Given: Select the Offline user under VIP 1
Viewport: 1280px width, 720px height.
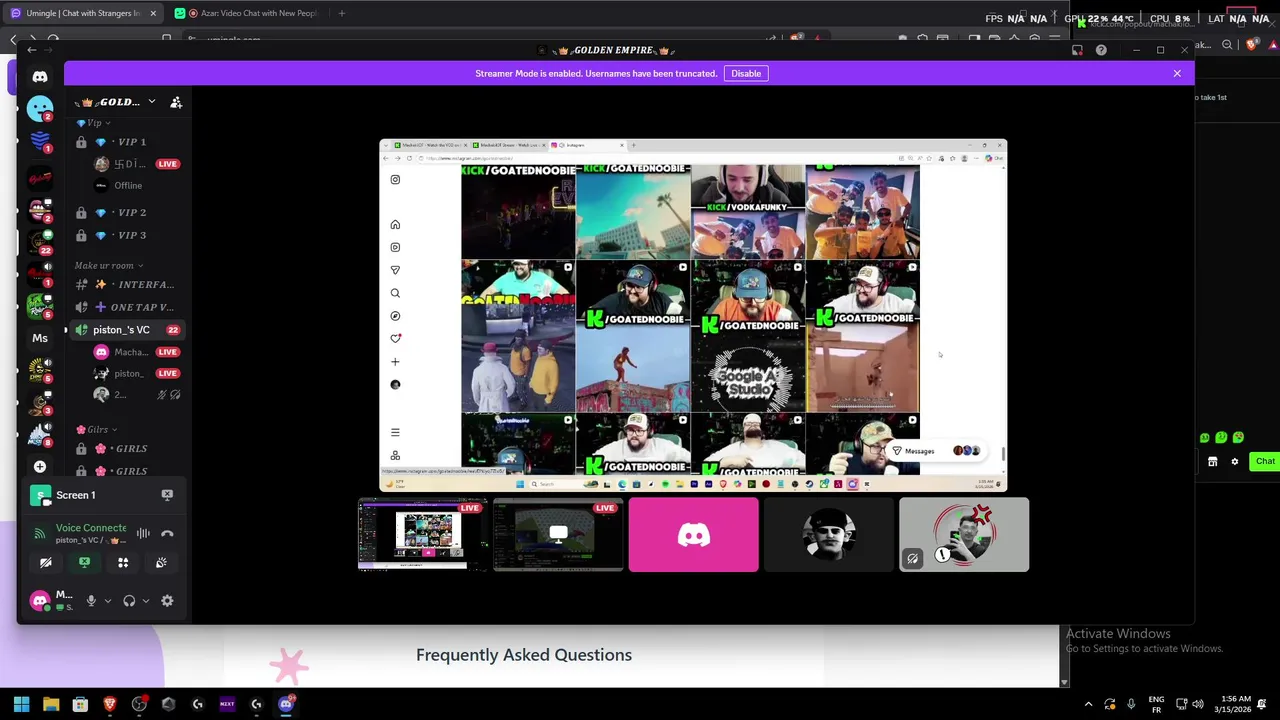Looking at the screenshot, I should [126, 186].
